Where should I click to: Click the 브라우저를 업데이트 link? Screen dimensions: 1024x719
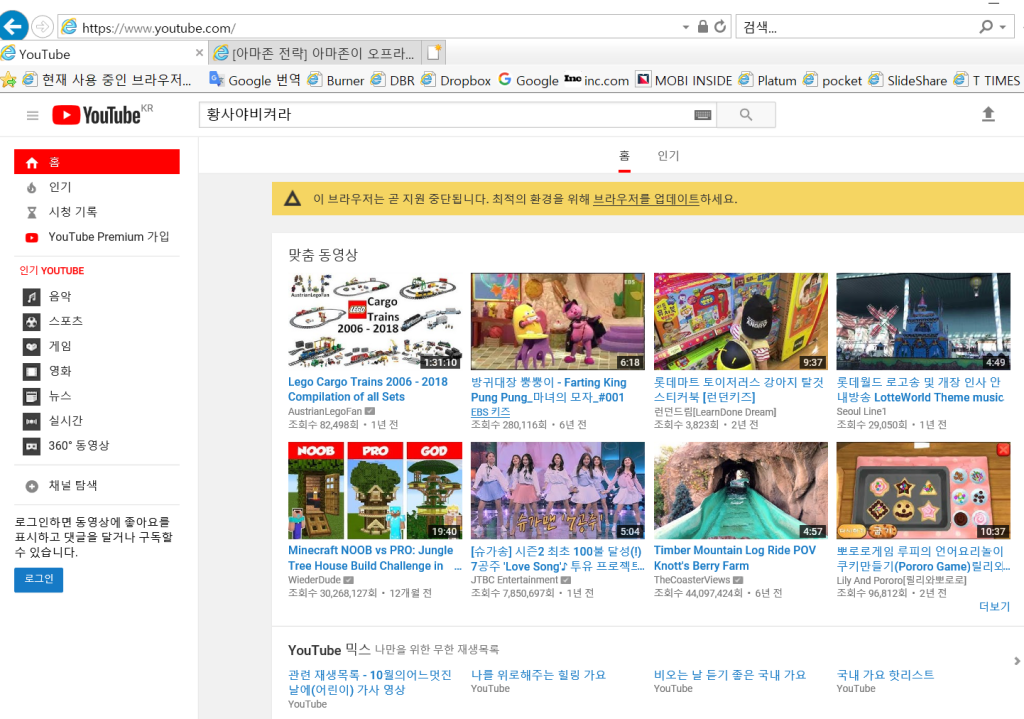[646, 199]
